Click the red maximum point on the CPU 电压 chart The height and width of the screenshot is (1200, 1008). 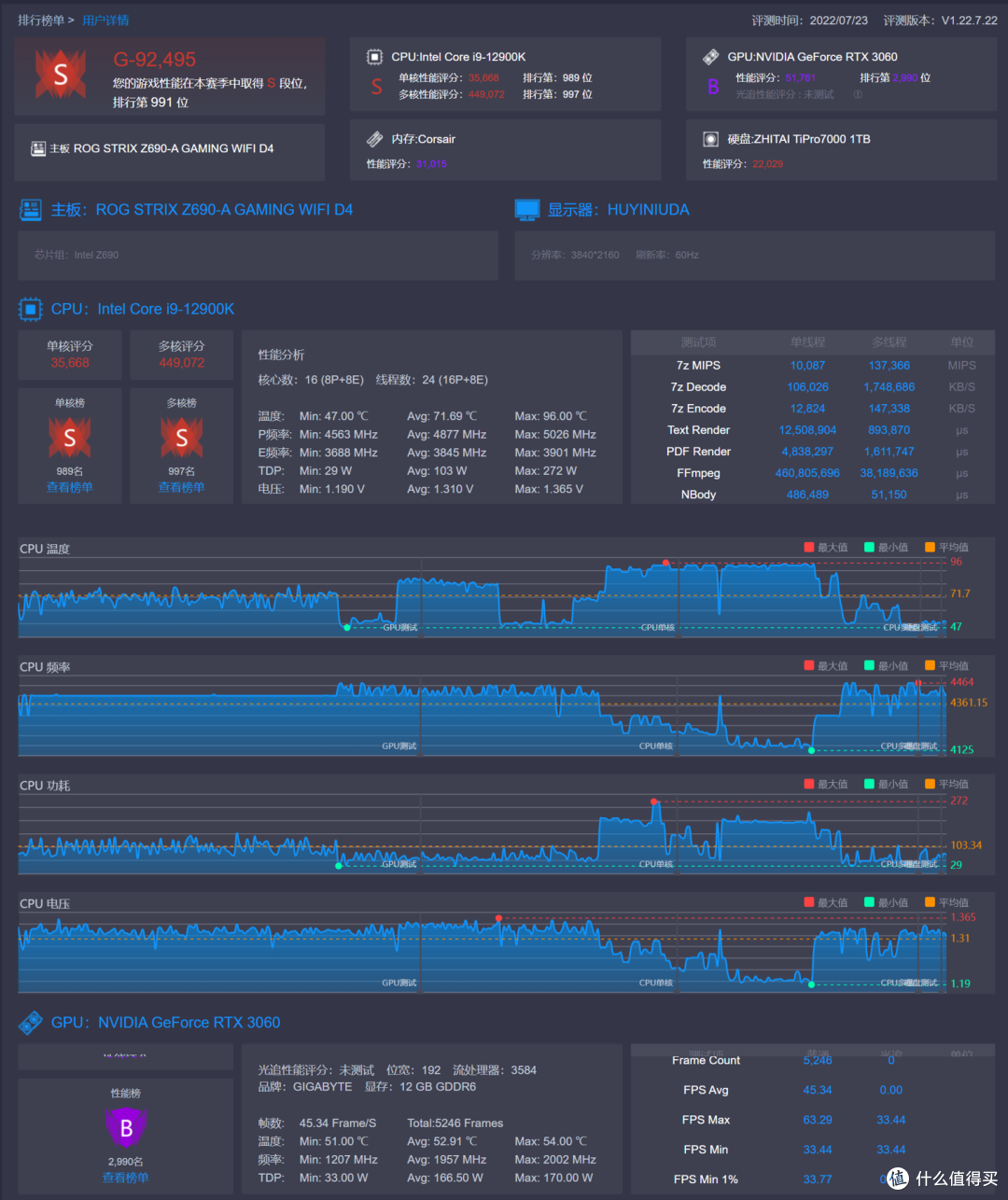[498, 918]
